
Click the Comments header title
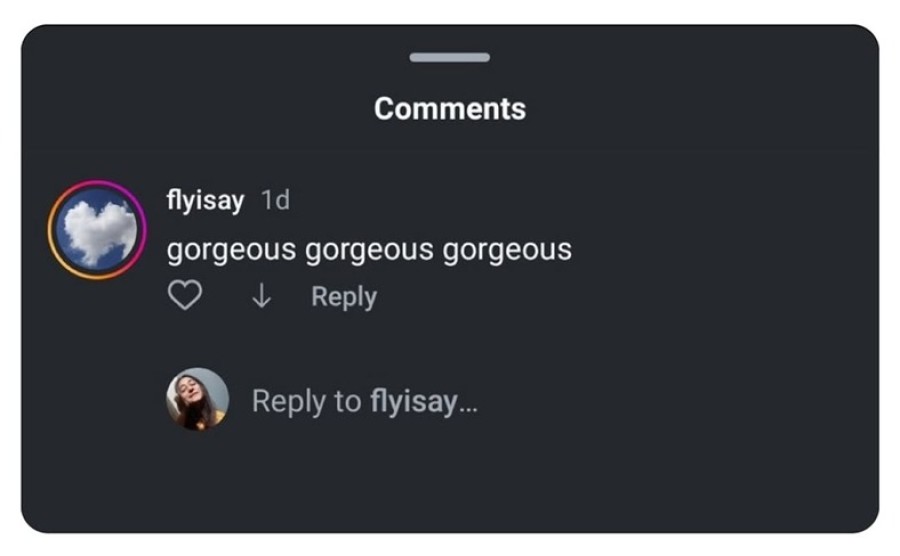(x=450, y=108)
